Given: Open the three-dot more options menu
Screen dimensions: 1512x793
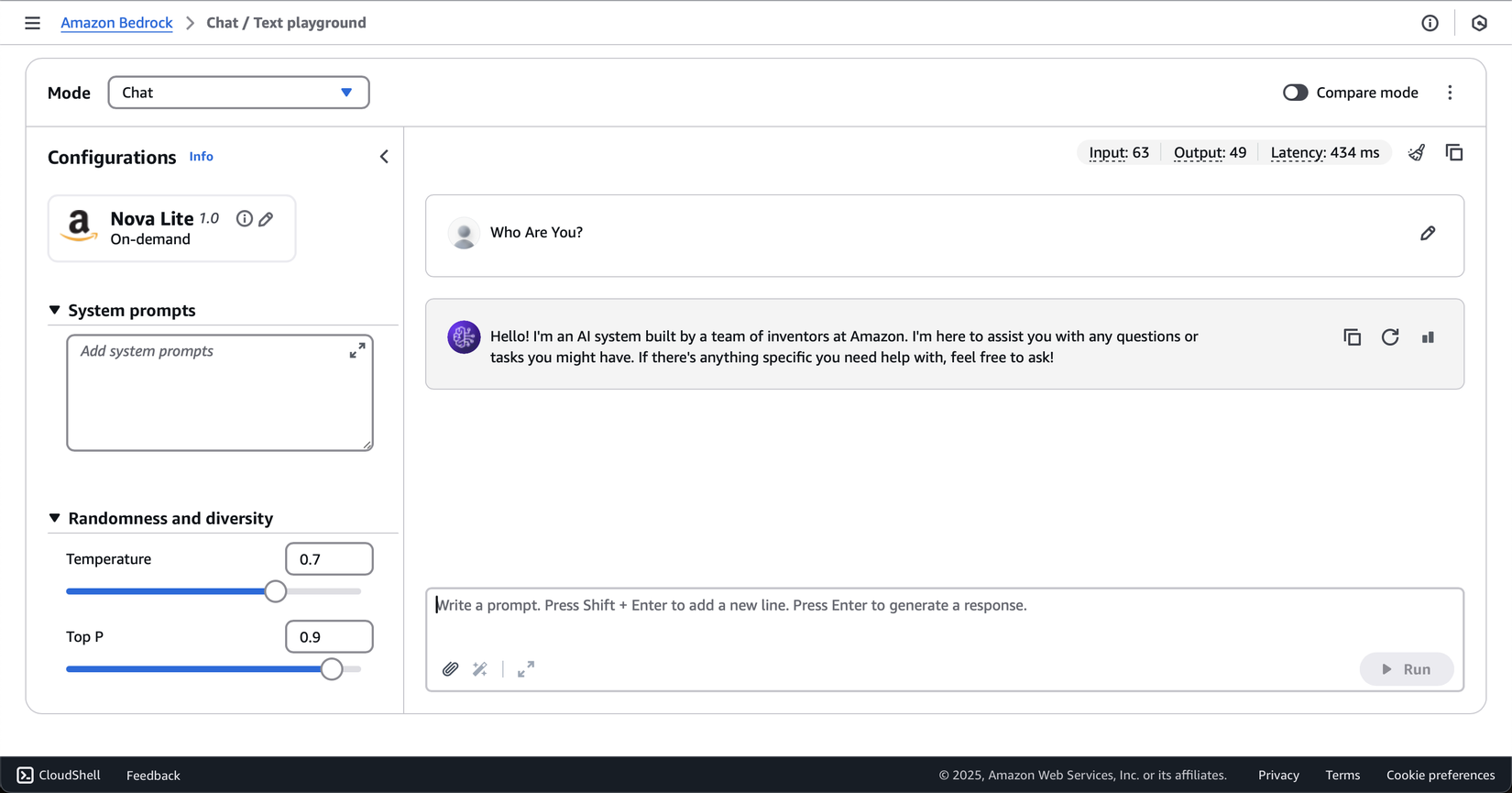Looking at the screenshot, I should click(x=1450, y=93).
